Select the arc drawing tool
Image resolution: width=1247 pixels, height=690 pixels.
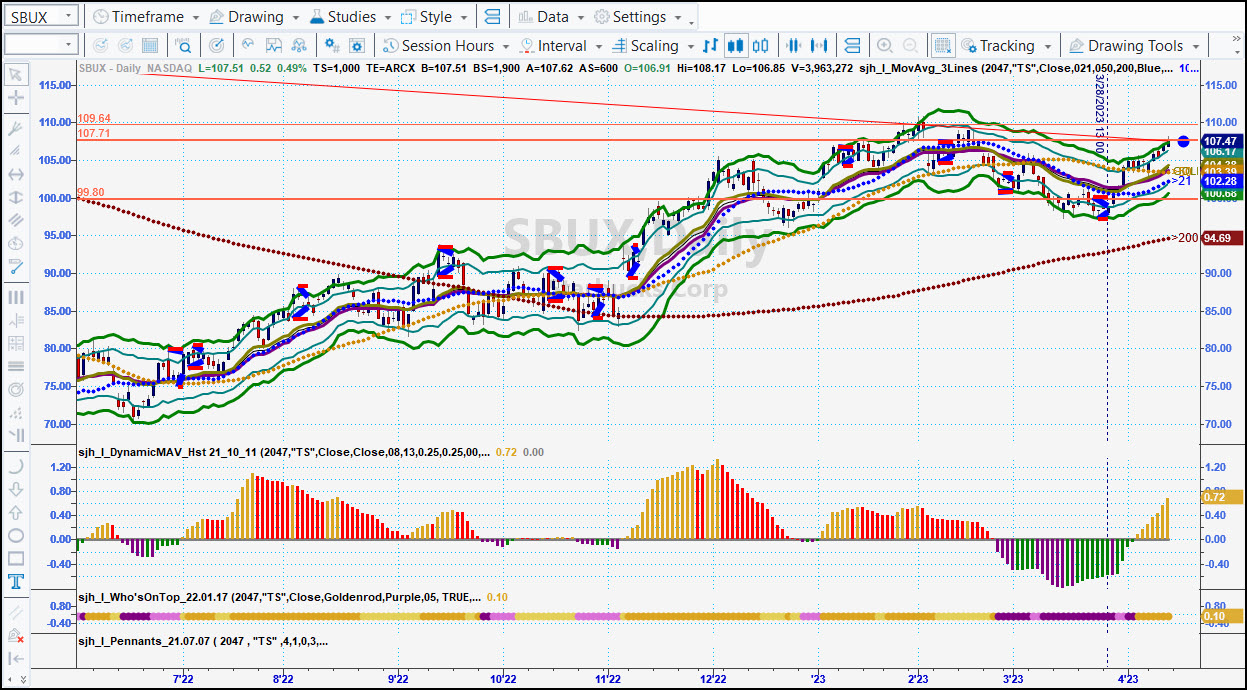(16, 466)
